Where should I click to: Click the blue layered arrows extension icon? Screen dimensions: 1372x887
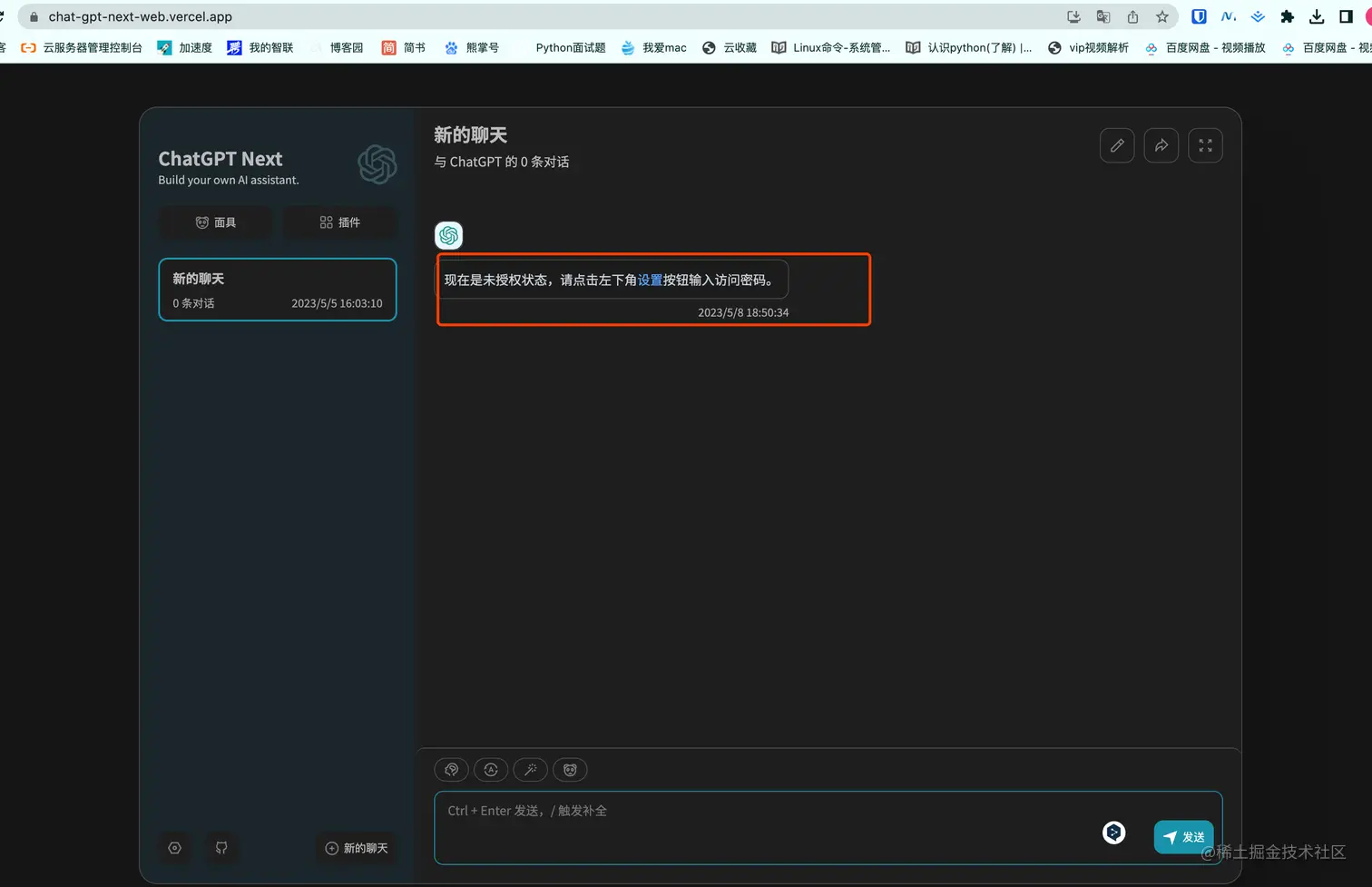(x=1258, y=16)
